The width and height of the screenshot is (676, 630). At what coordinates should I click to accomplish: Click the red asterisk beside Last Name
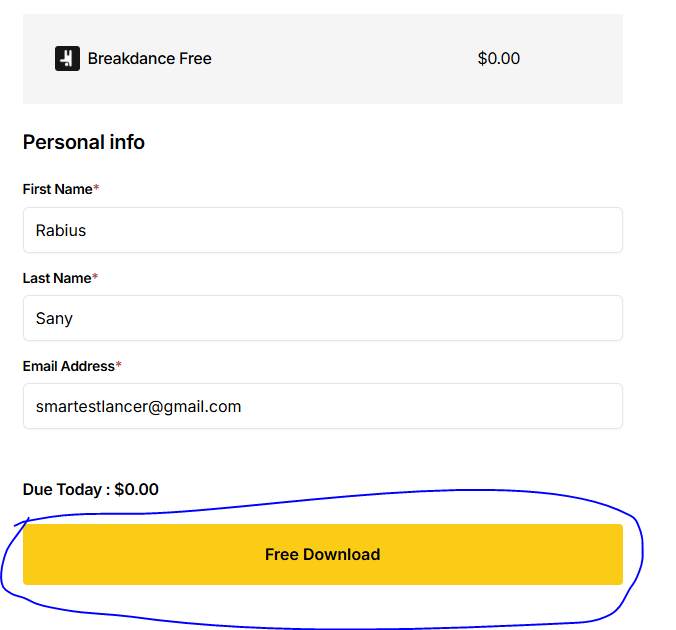pyautogui.click(x=95, y=276)
